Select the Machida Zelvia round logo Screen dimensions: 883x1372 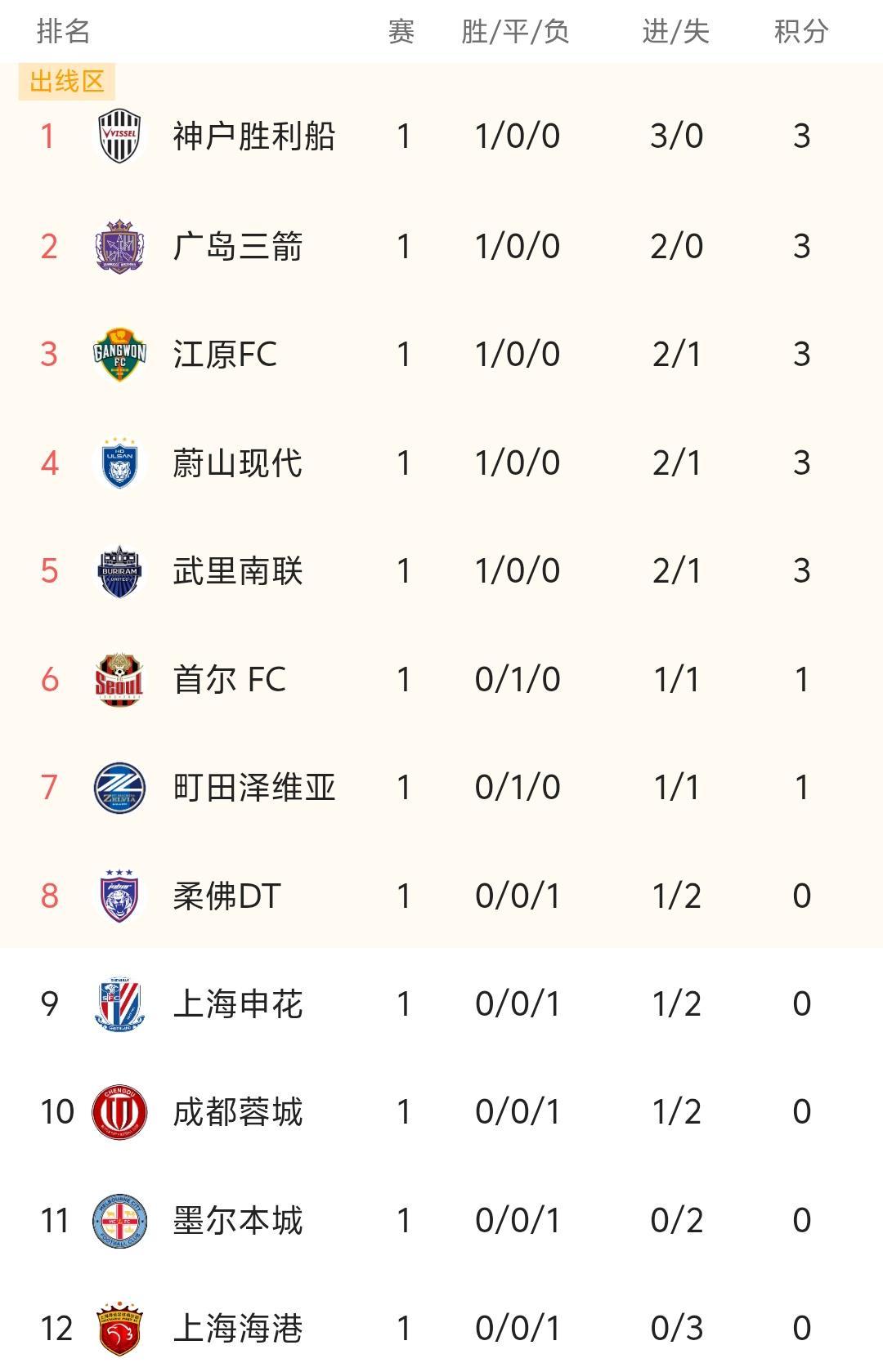119,788
